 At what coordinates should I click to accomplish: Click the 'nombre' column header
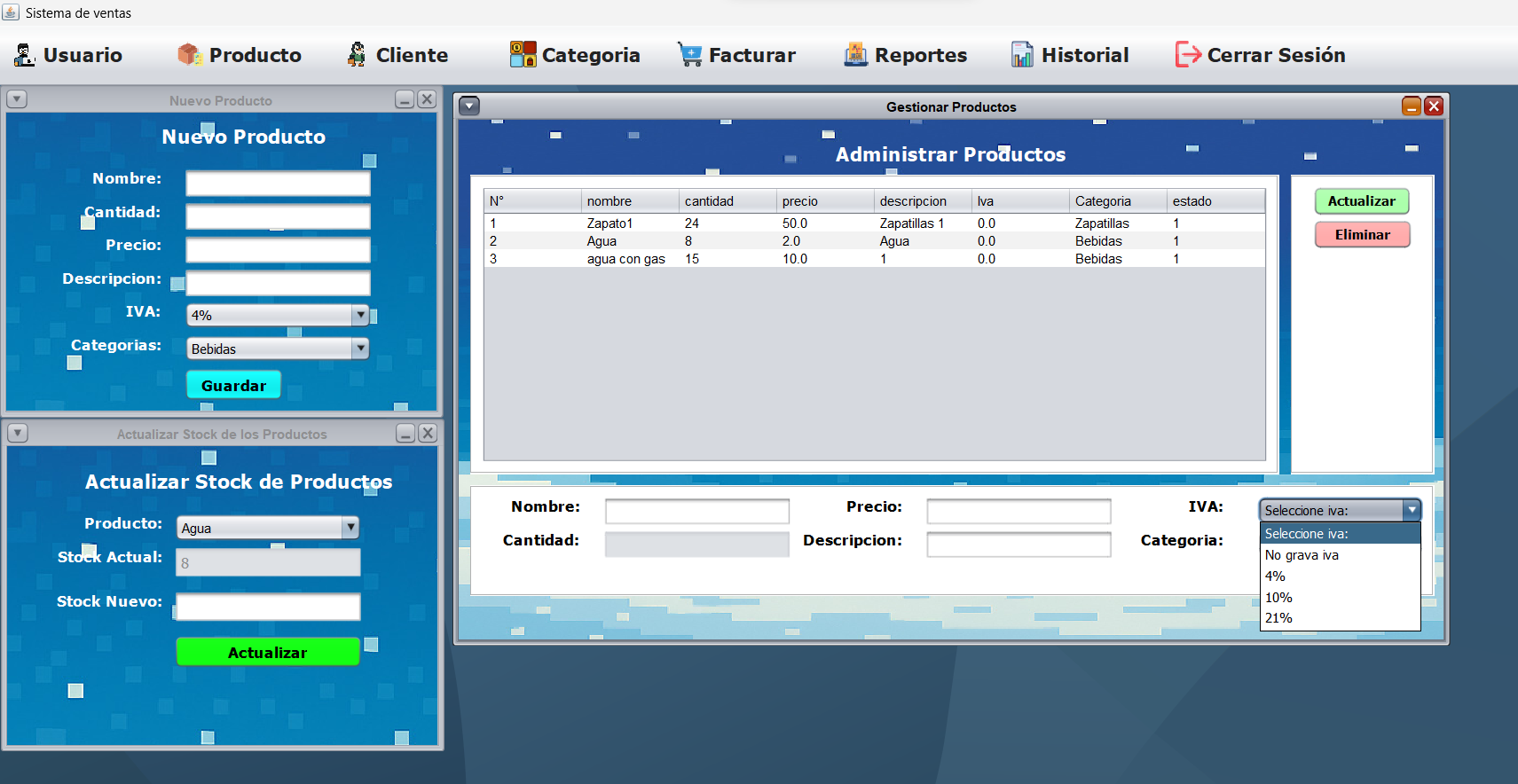point(631,201)
